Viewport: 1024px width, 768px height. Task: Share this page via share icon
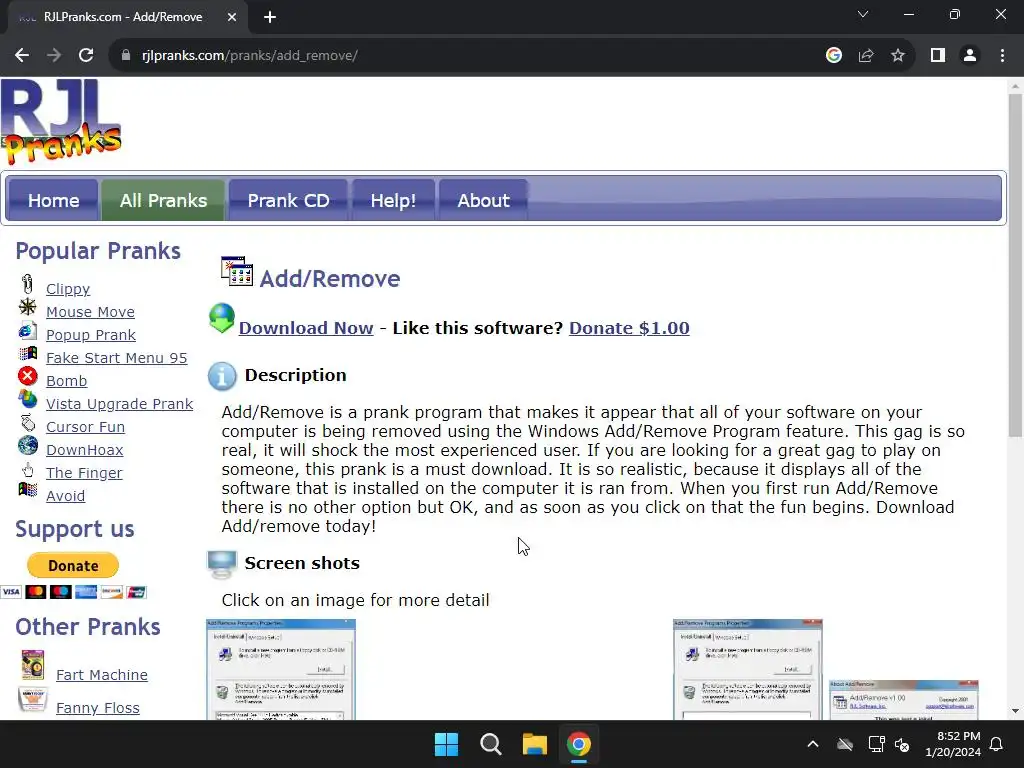(866, 56)
